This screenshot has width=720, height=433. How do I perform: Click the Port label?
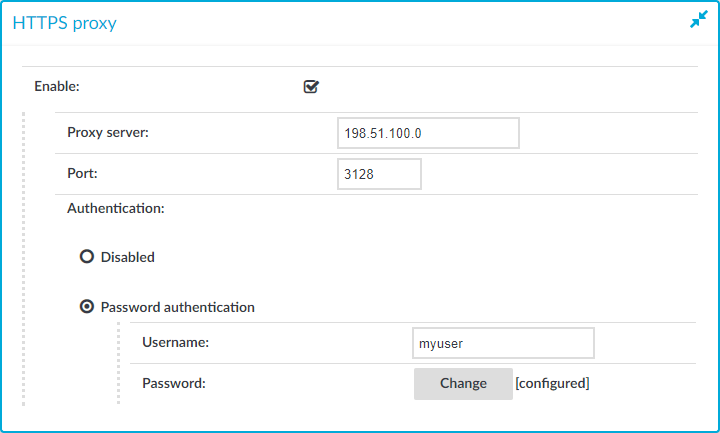pos(82,173)
